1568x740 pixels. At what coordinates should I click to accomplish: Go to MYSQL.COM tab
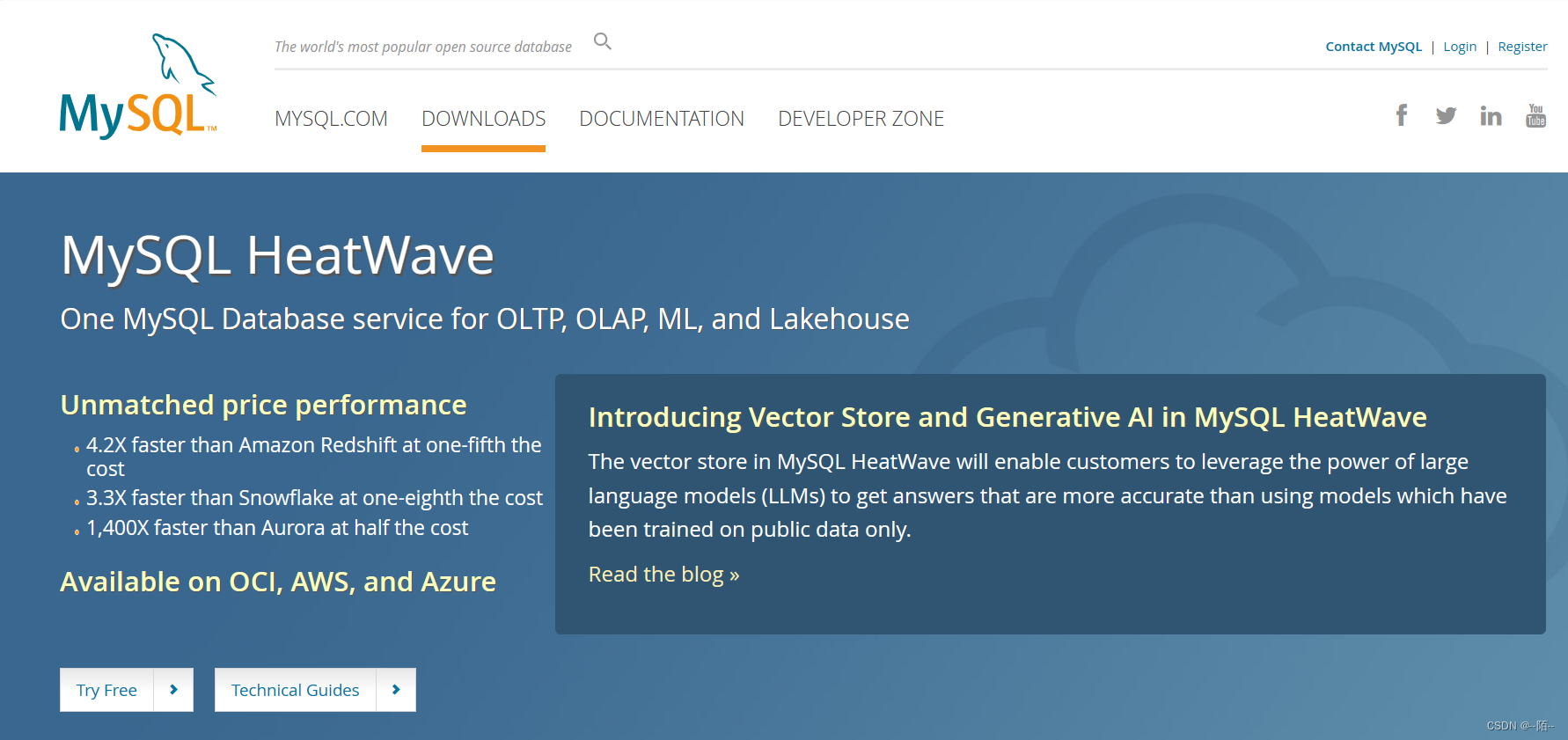pos(331,119)
